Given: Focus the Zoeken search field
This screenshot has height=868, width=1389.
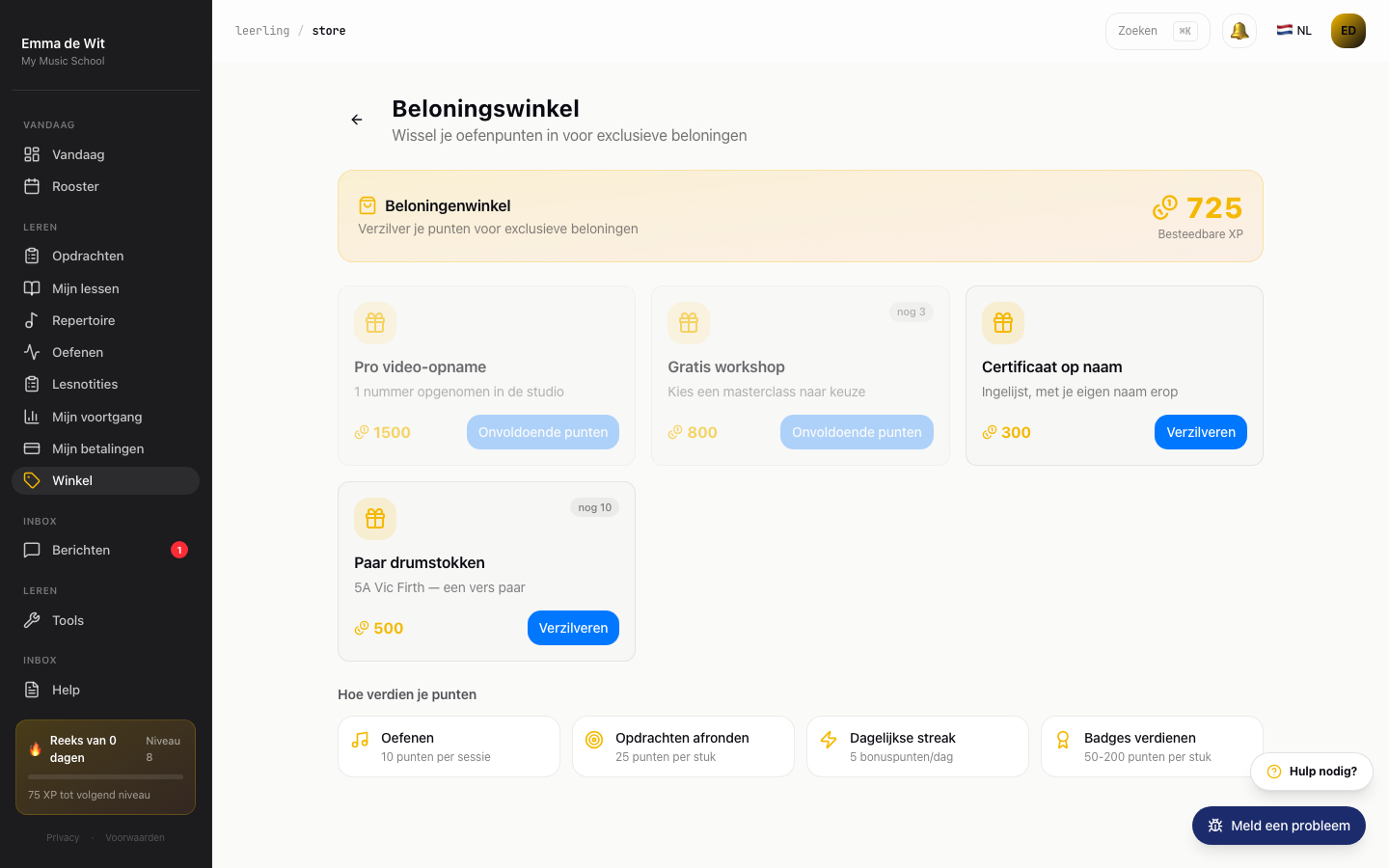Looking at the screenshot, I should click(x=1157, y=31).
